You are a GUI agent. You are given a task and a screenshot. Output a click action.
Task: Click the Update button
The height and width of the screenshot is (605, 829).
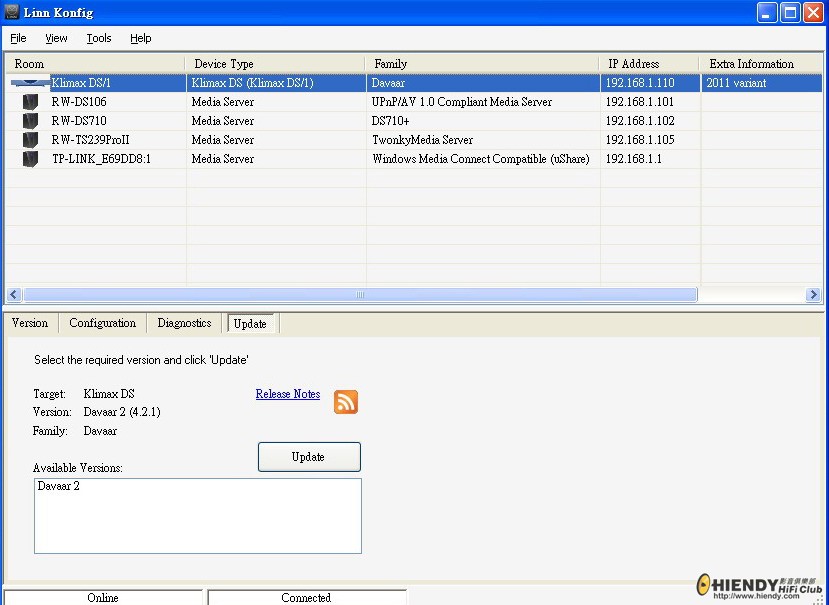309,457
